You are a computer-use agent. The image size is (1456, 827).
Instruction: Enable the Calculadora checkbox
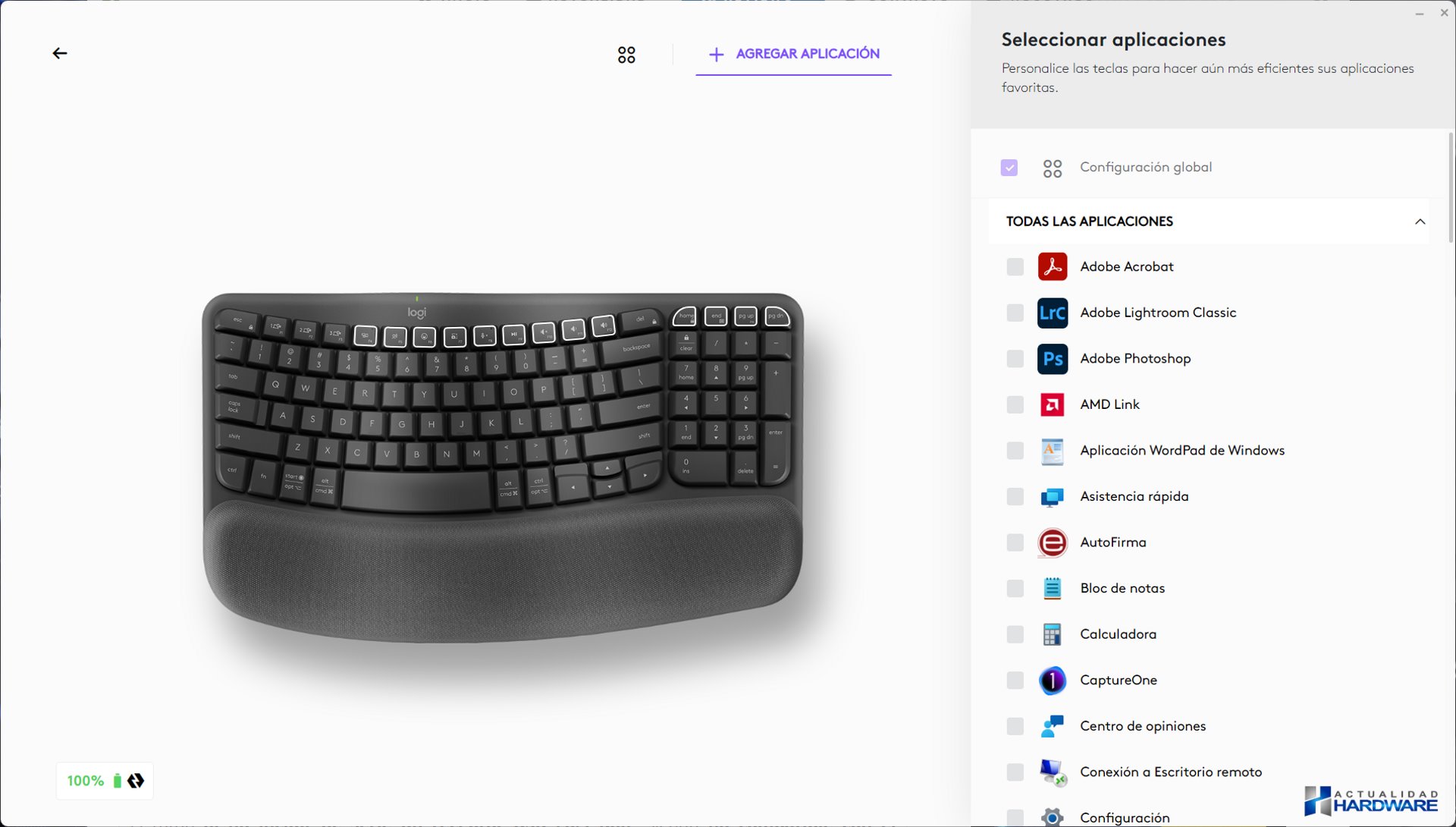tap(1015, 634)
